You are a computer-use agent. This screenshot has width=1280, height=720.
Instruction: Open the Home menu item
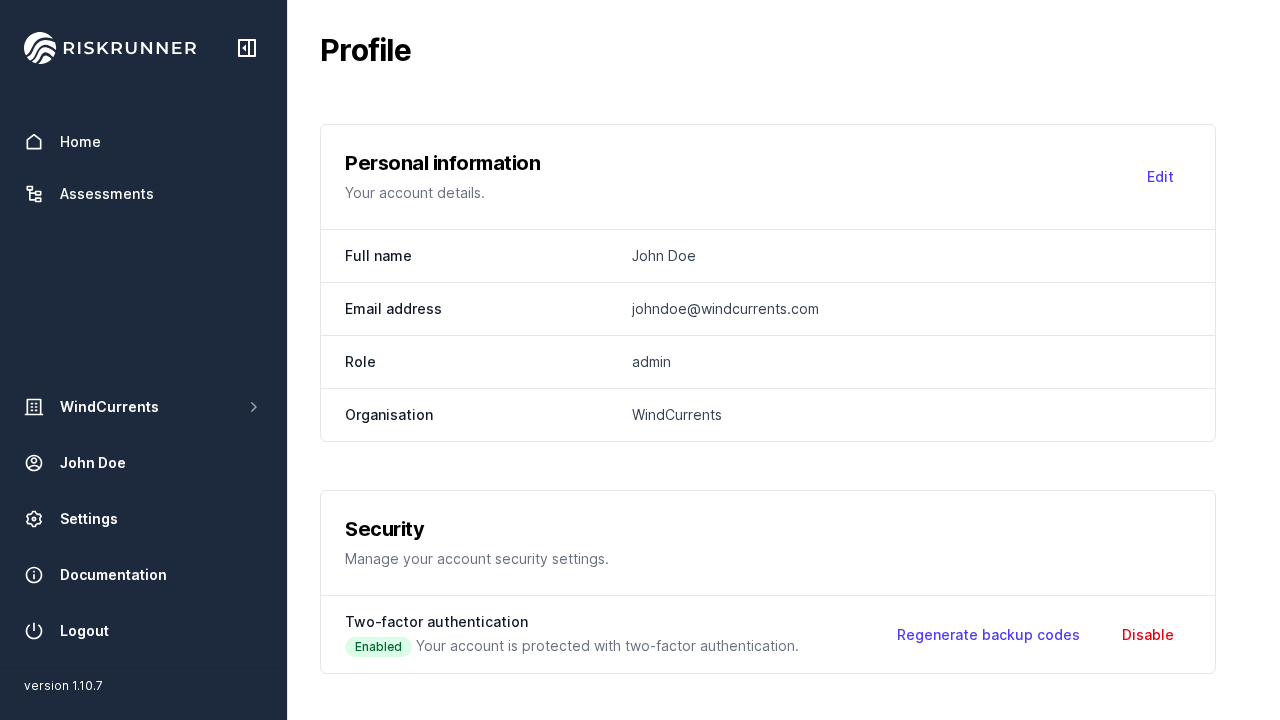[x=80, y=142]
